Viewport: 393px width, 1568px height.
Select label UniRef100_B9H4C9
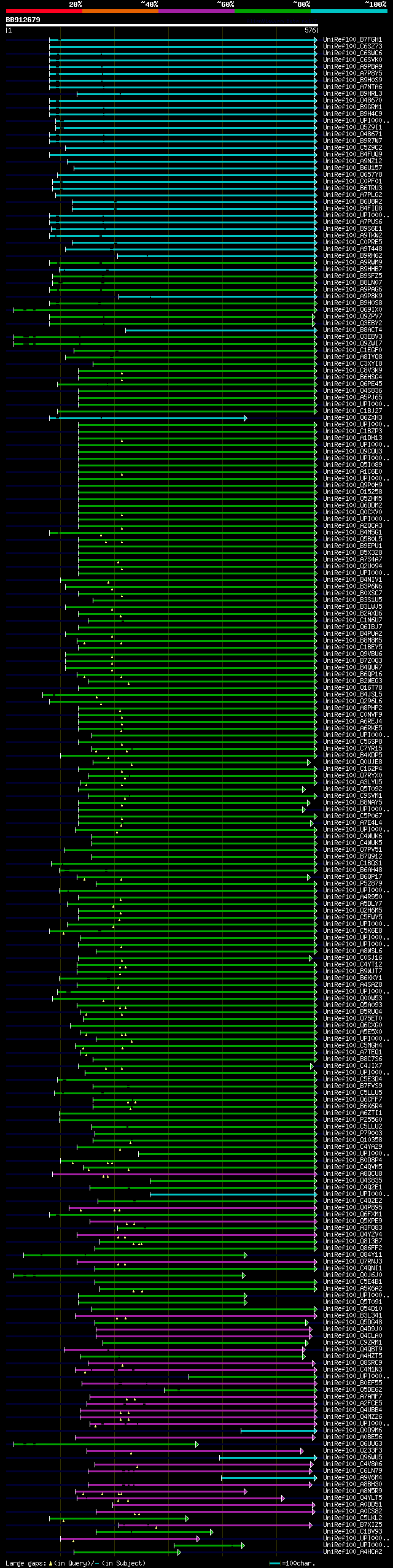[x=352, y=114]
